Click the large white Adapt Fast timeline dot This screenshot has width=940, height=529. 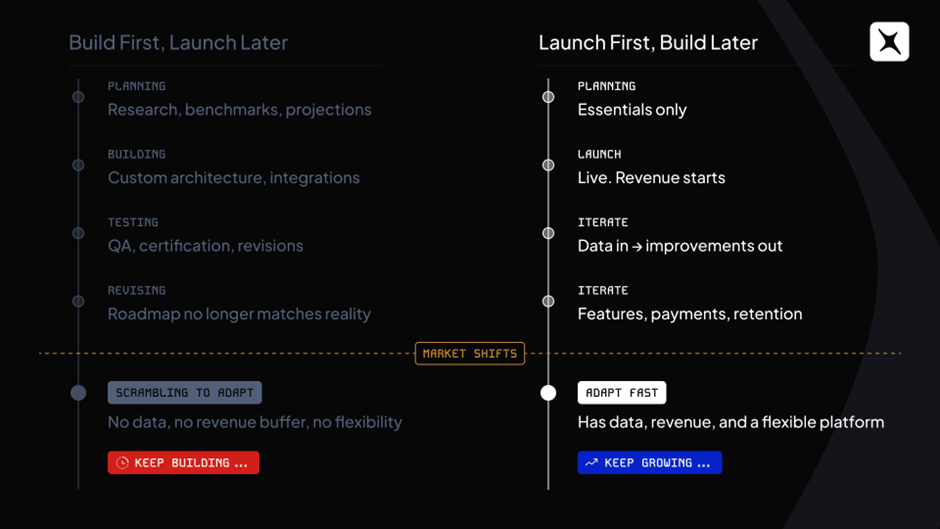548,393
